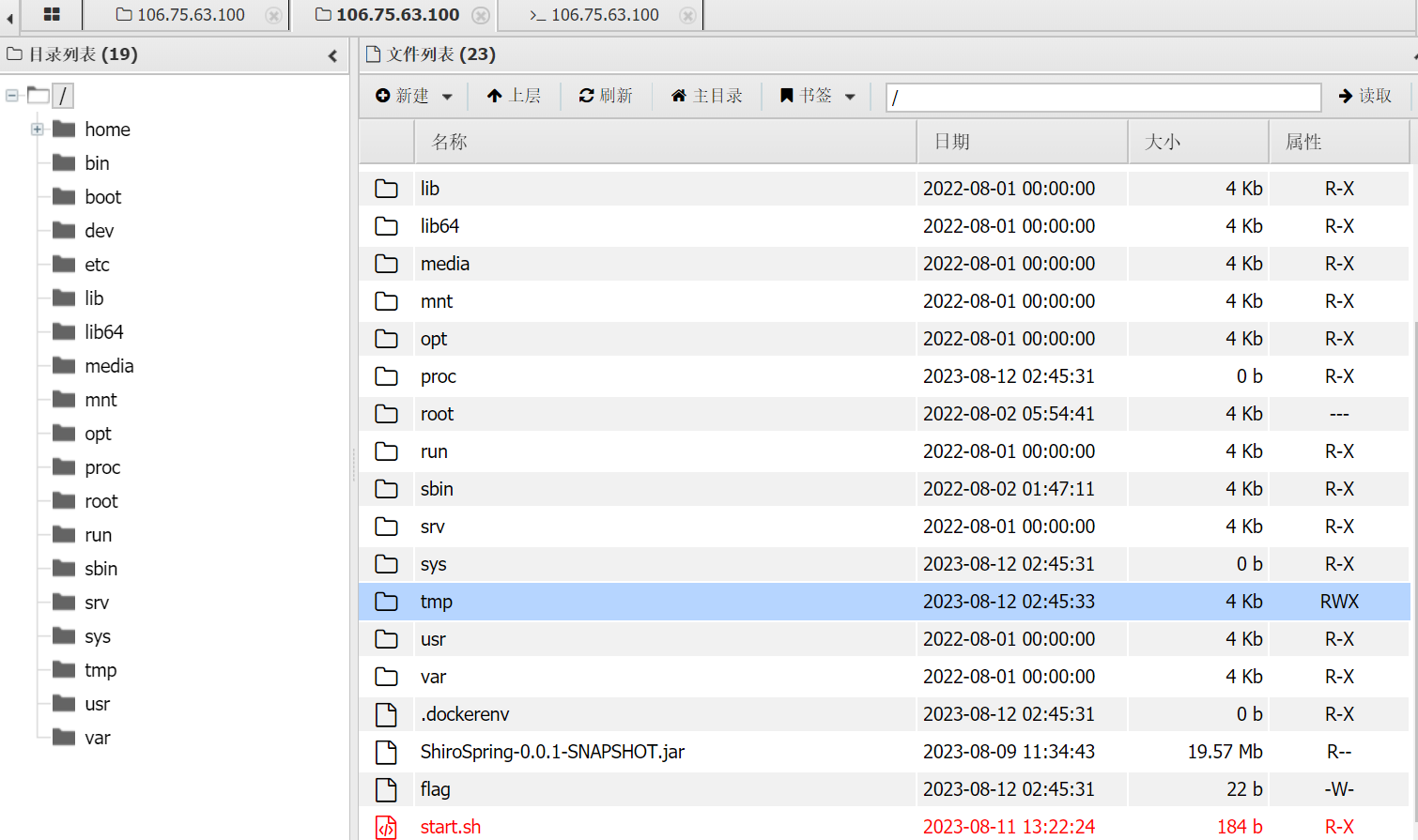Select proc in the directory tree

(x=102, y=467)
